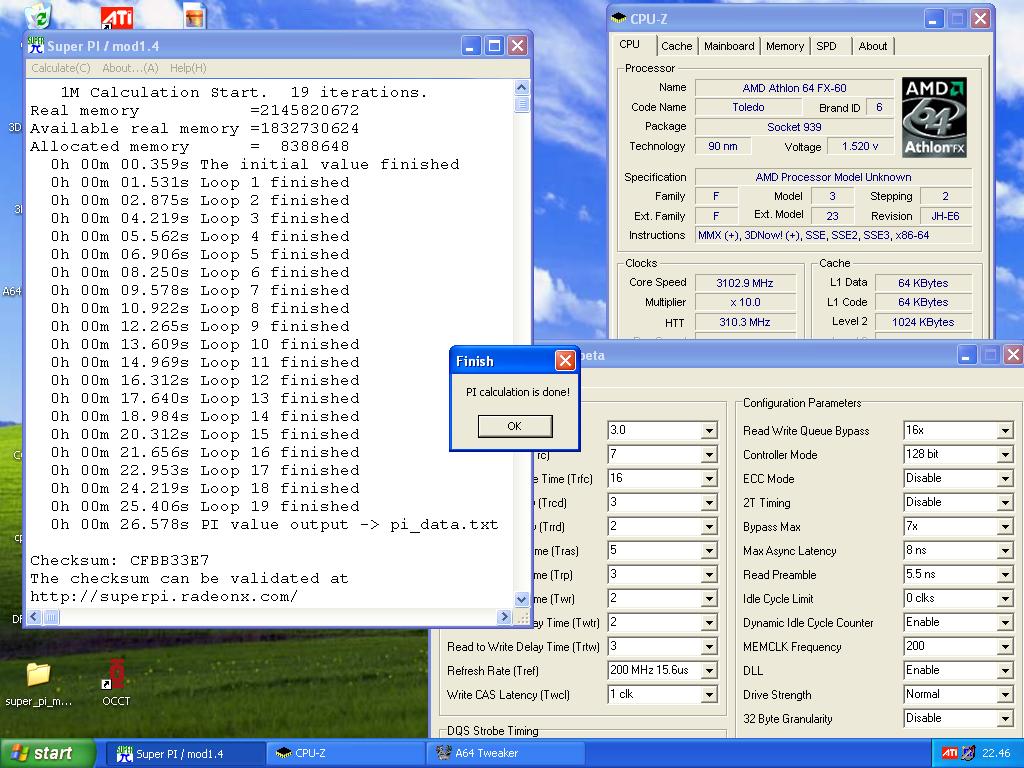Switch to CPU-Z from the taskbar
This screenshot has height=768, width=1024.
coord(347,754)
